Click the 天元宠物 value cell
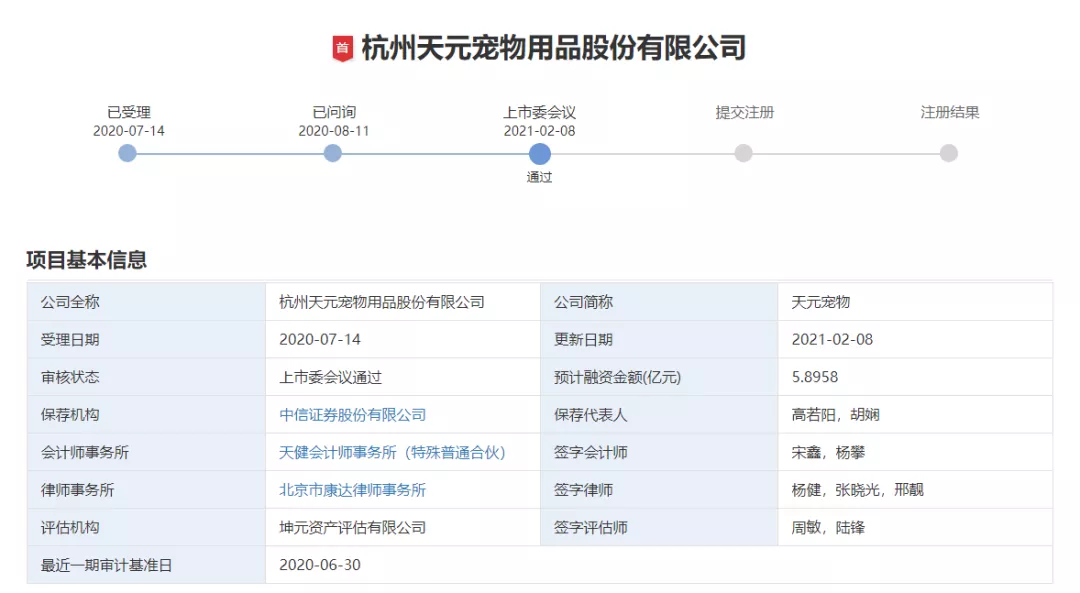Viewport: 1080px width, 593px height. tap(915, 302)
